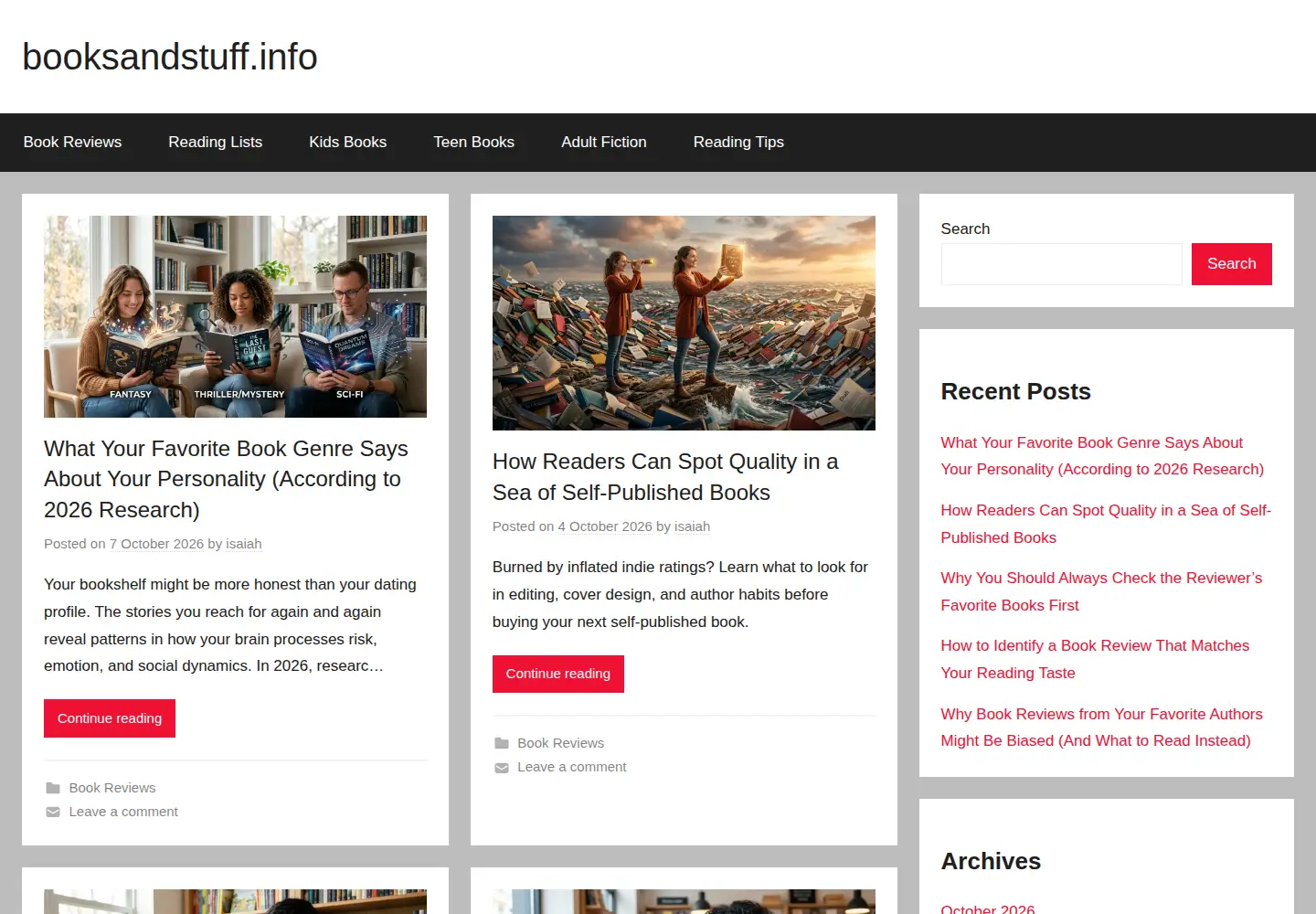
Task: Open Book Reviews category under self-published post
Action: [561, 743]
